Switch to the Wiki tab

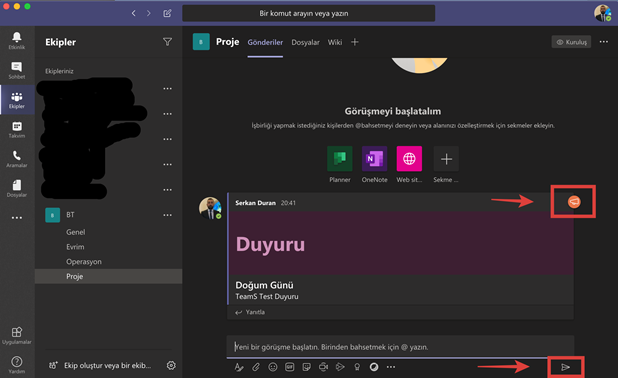(x=335, y=42)
